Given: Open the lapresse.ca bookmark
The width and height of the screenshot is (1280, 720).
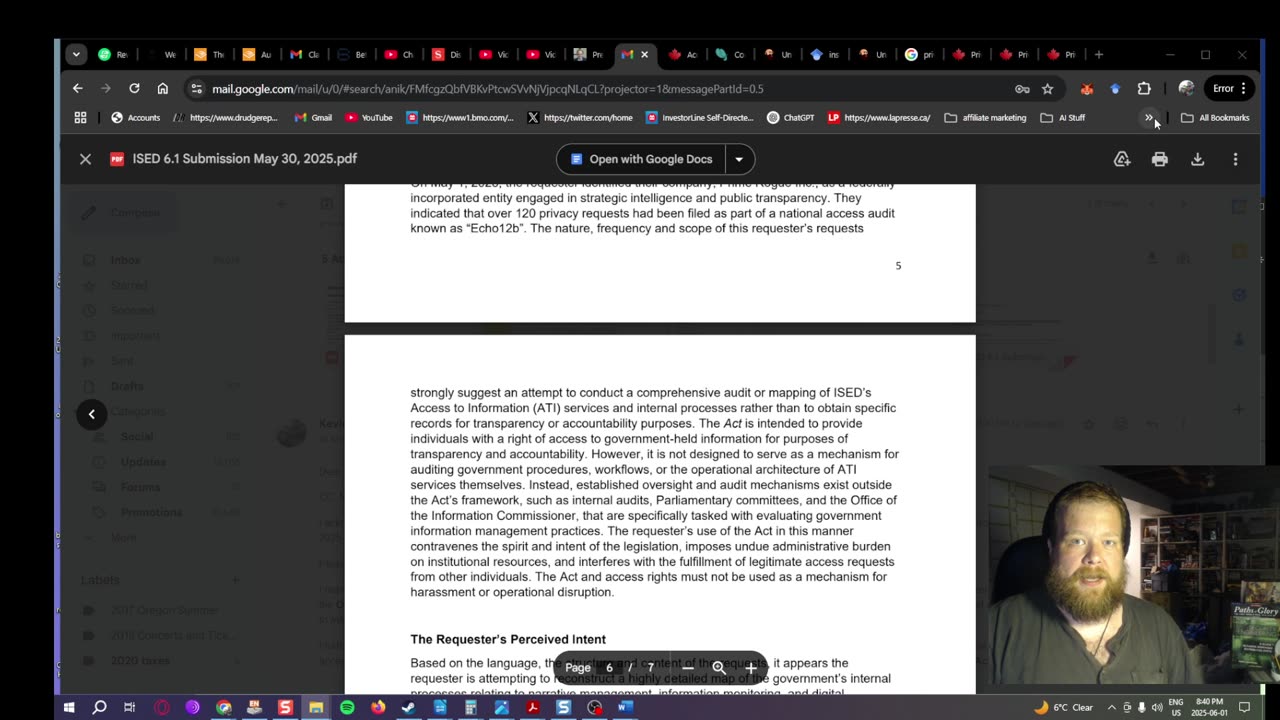Looking at the screenshot, I should click(x=879, y=118).
